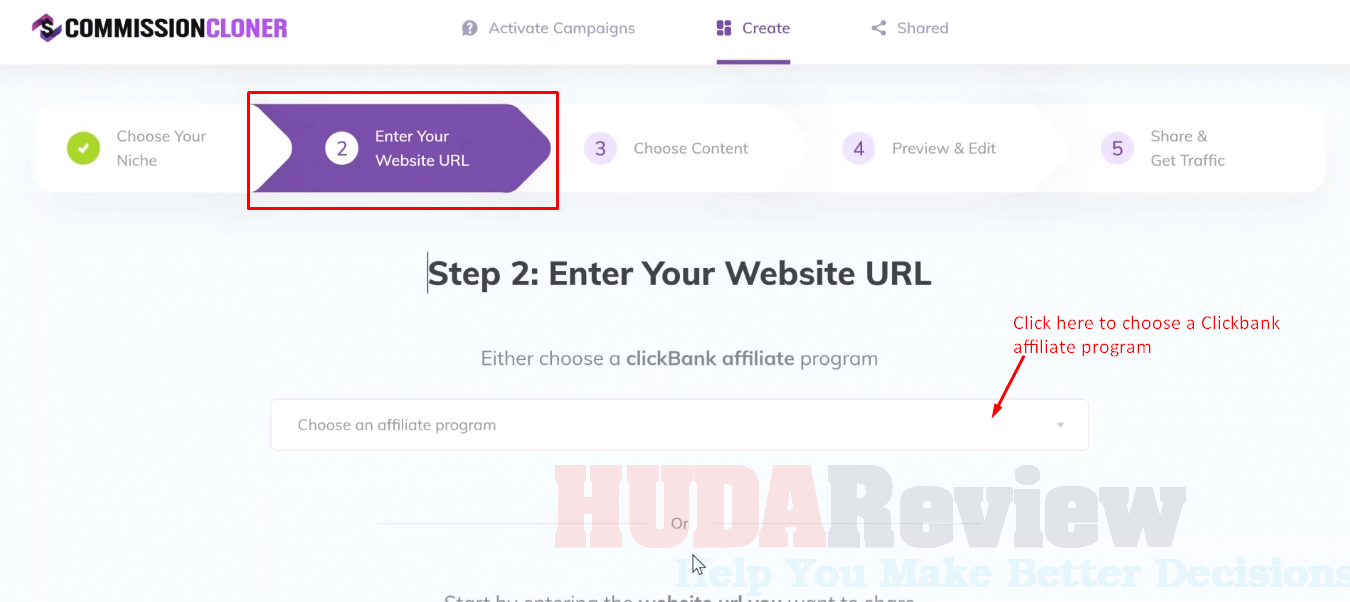Screen dimensions: 1350x602
Task: Click the step 3 number circle
Action: (x=600, y=149)
